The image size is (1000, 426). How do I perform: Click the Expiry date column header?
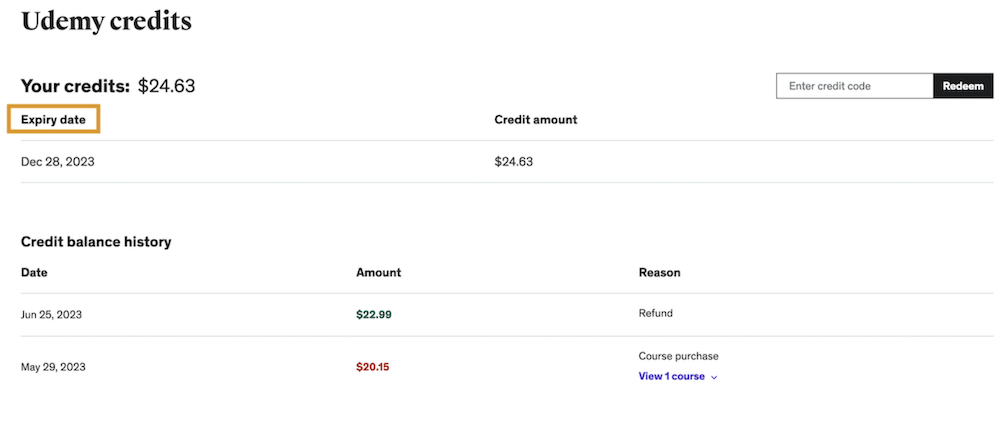pyautogui.click(x=53, y=119)
